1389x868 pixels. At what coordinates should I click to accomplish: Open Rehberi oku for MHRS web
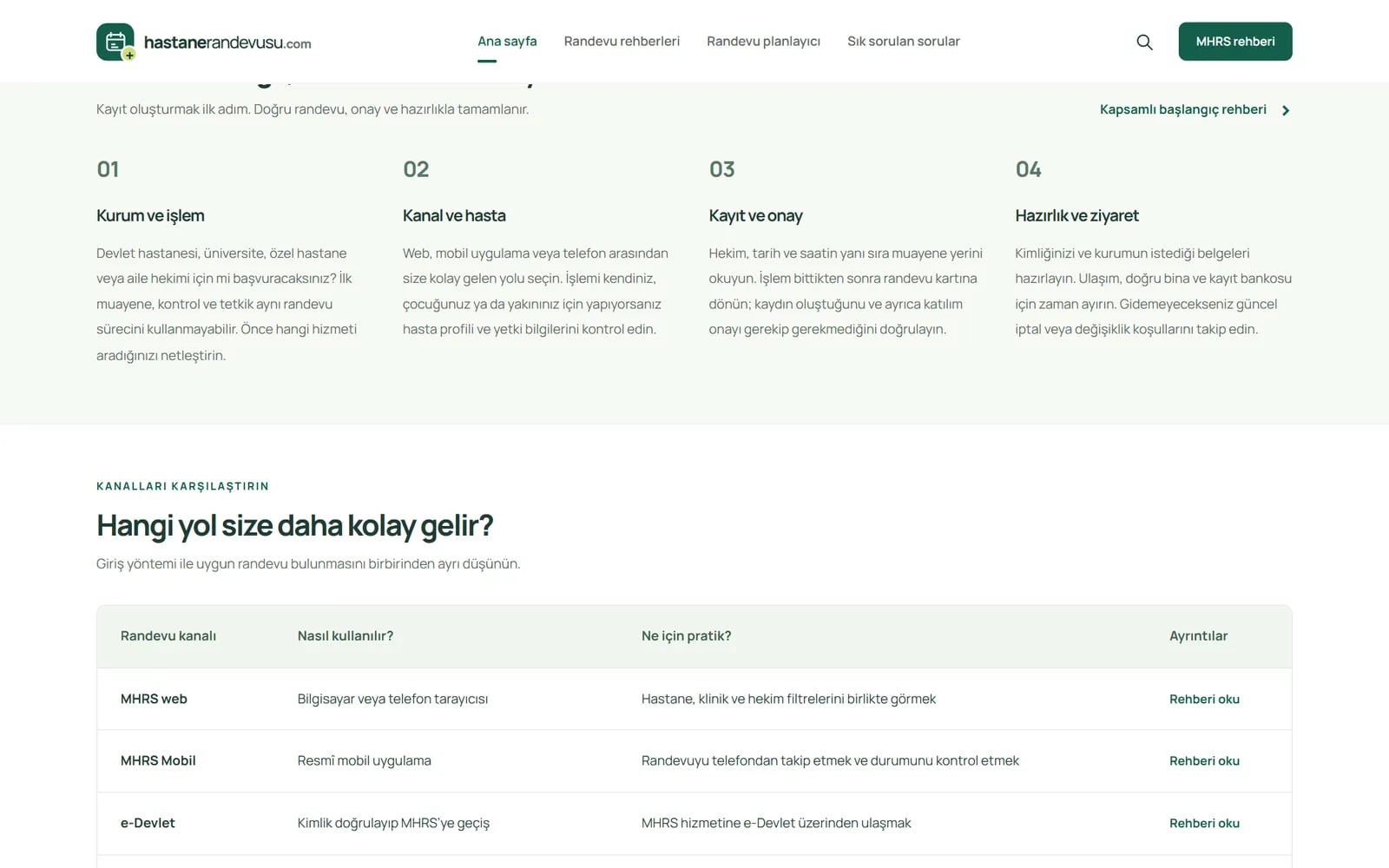(x=1204, y=700)
